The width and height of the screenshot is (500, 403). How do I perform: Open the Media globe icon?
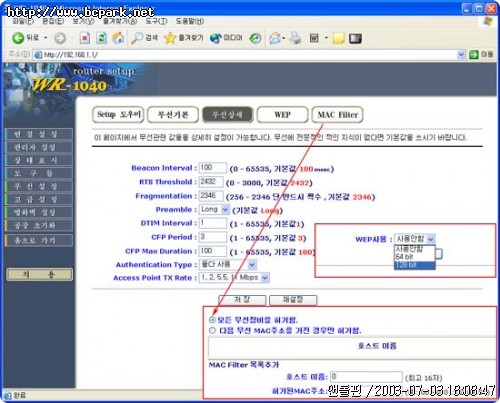(x=215, y=38)
